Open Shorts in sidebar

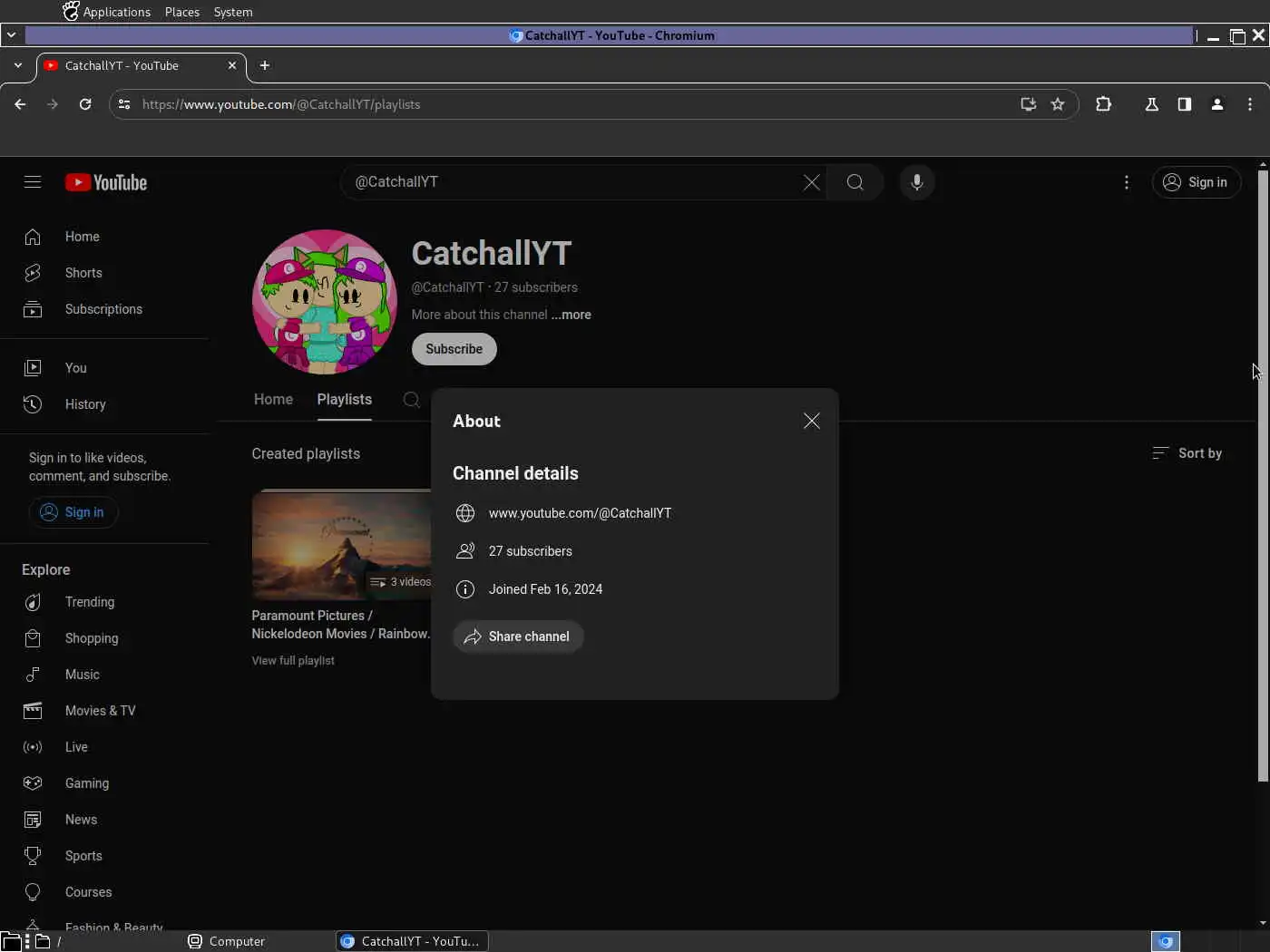(104, 273)
